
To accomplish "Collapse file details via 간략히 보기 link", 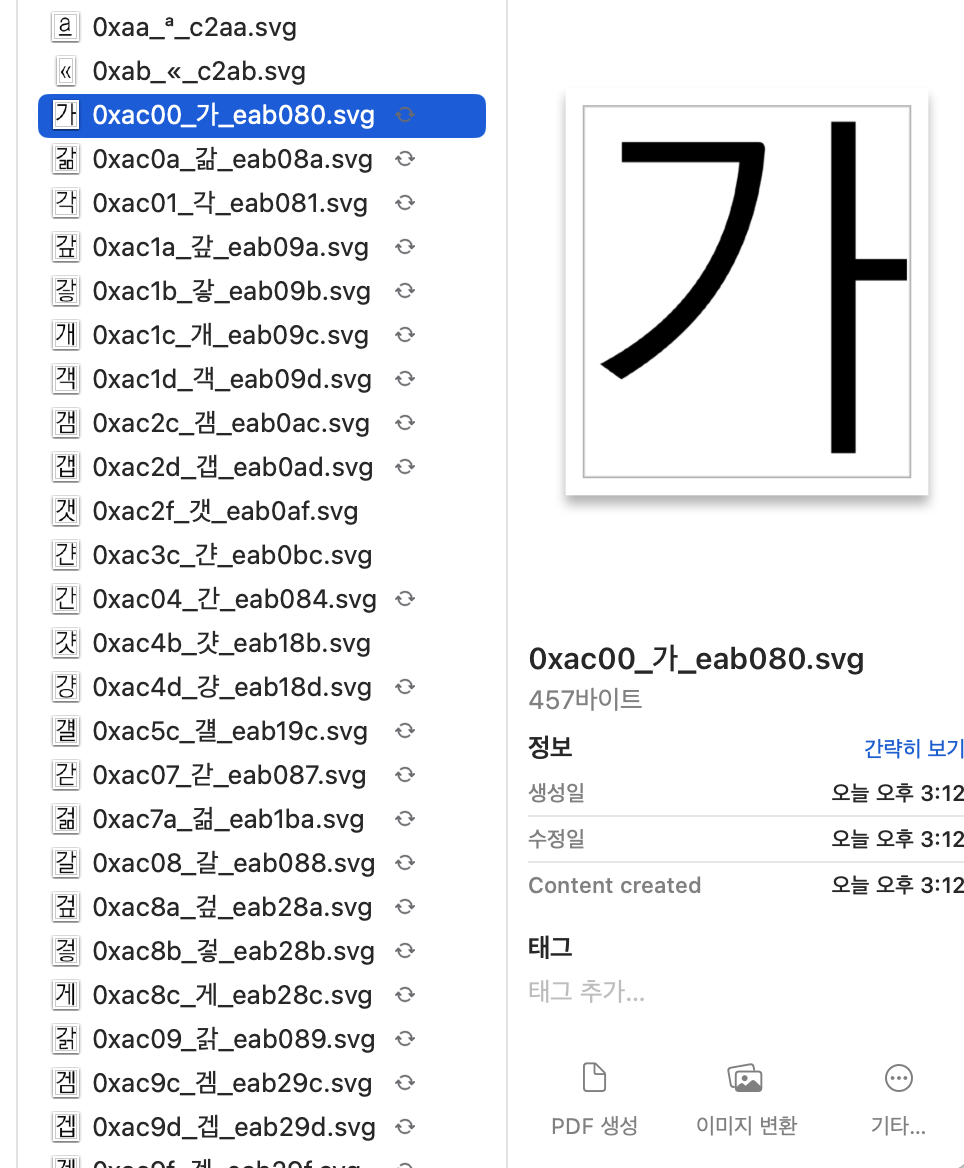I will 913,748.
